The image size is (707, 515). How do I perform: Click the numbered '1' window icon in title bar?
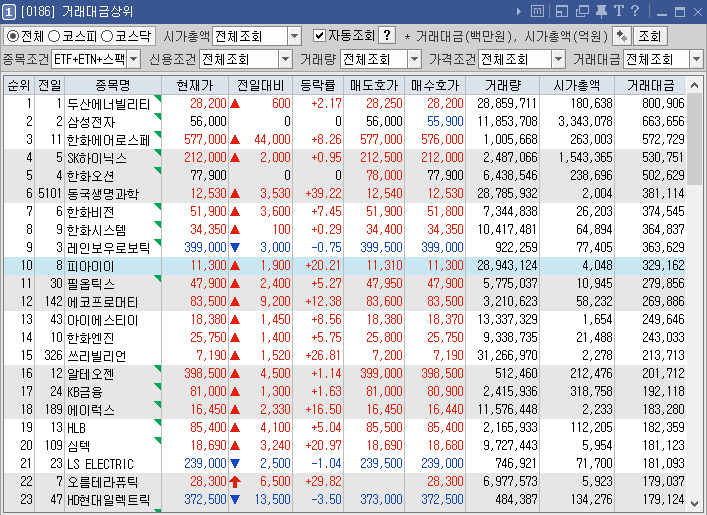(9, 12)
